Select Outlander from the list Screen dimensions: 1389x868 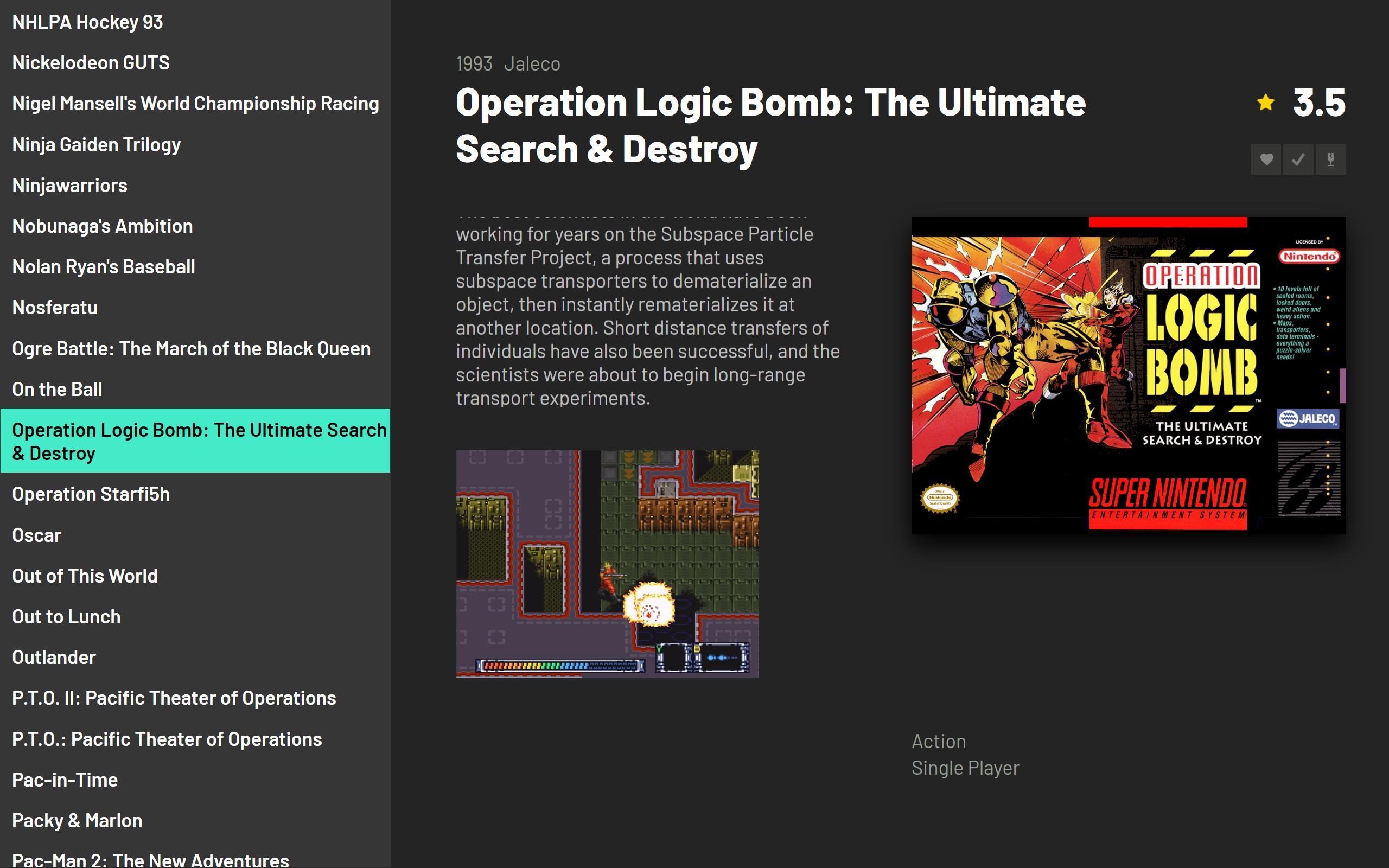tap(195, 658)
